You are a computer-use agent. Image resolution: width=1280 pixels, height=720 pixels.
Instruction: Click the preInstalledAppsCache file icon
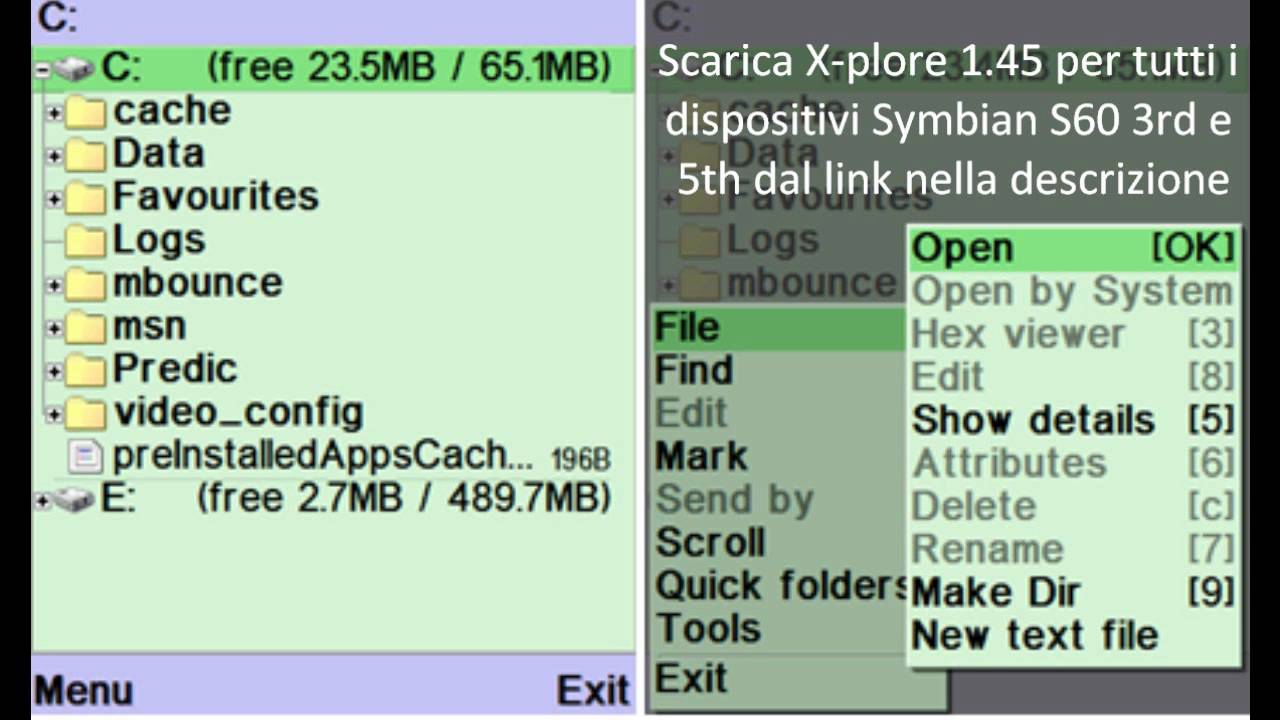(x=86, y=457)
